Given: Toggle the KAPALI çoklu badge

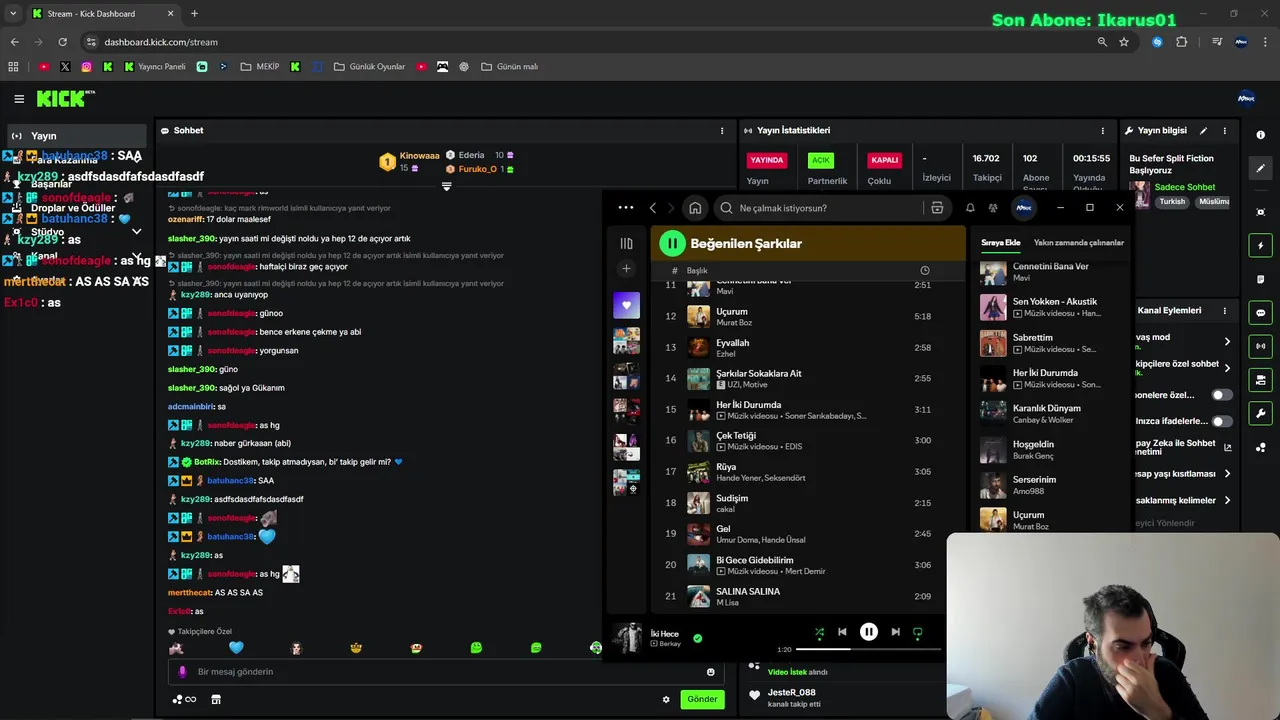Looking at the screenshot, I should 885,160.
